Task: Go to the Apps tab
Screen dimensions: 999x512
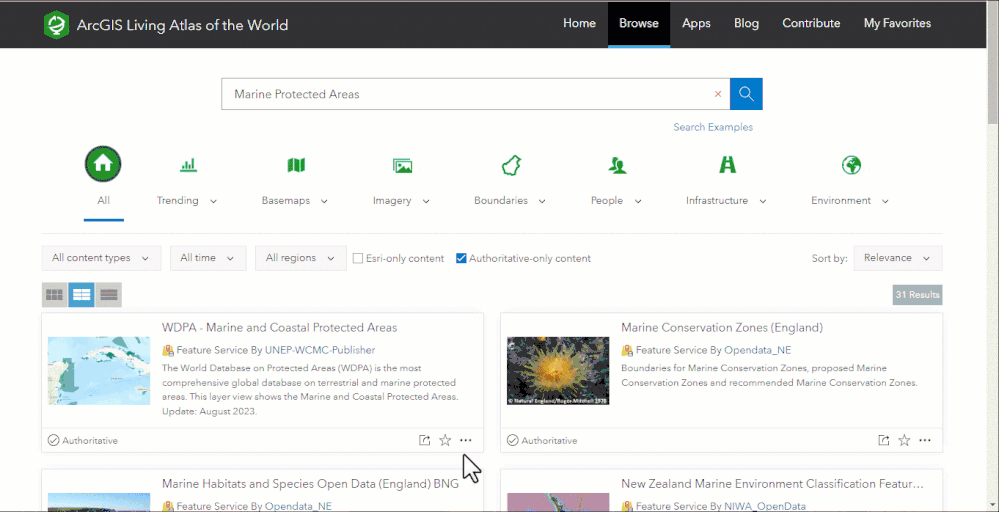Action: click(696, 24)
